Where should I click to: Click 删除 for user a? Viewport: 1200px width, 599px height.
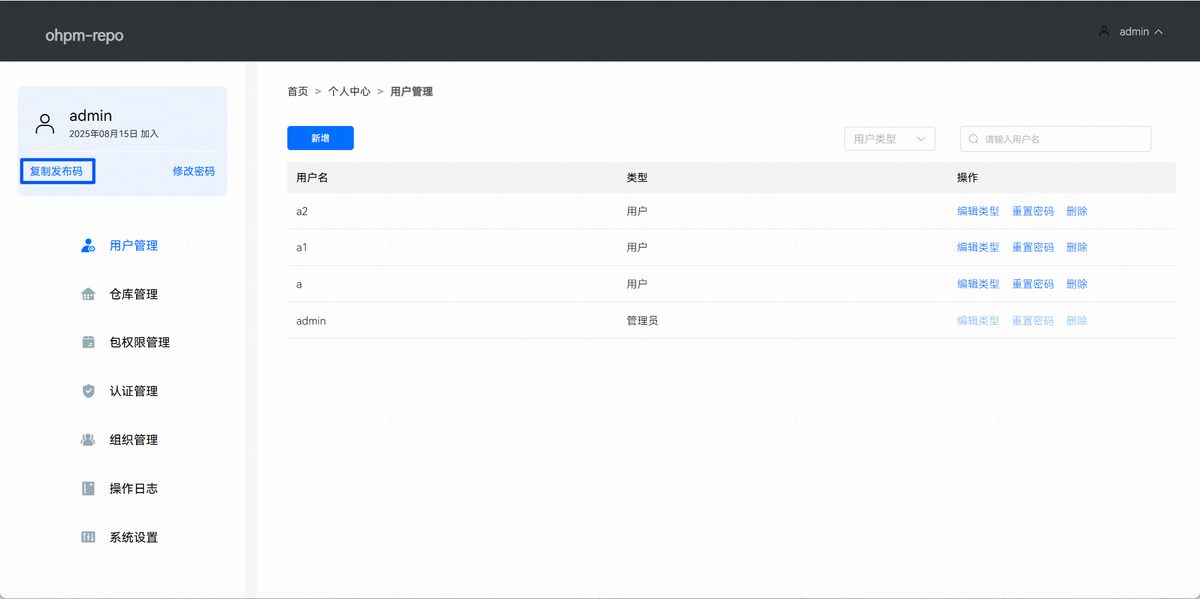click(1076, 284)
